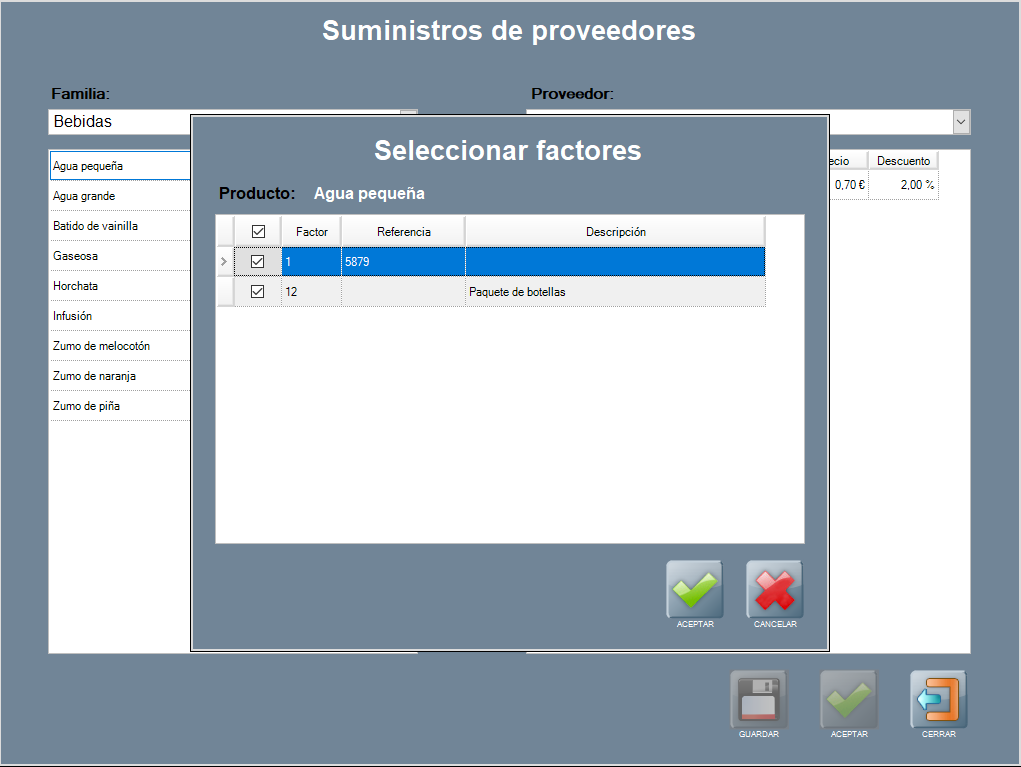Click the green checkmark Aceptar icon in dialog
1021x767 pixels.
(x=694, y=589)
